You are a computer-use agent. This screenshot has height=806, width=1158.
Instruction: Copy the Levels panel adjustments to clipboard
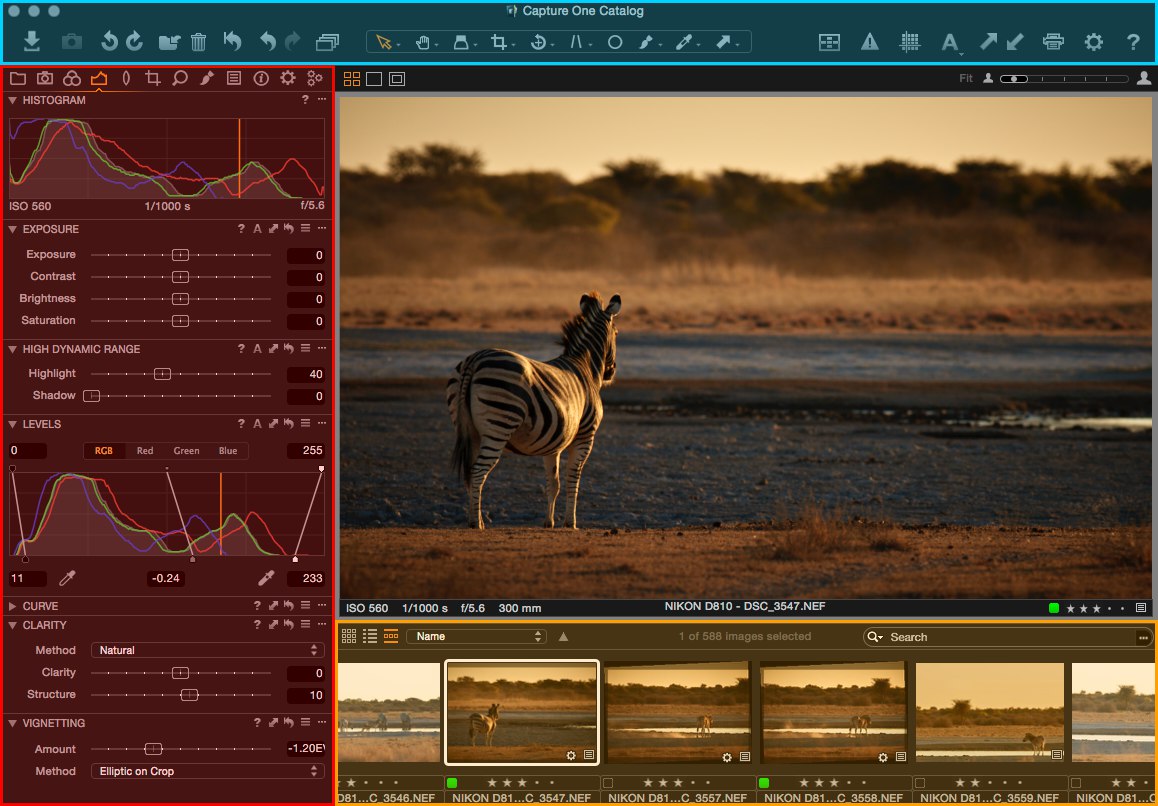[273, 424]
